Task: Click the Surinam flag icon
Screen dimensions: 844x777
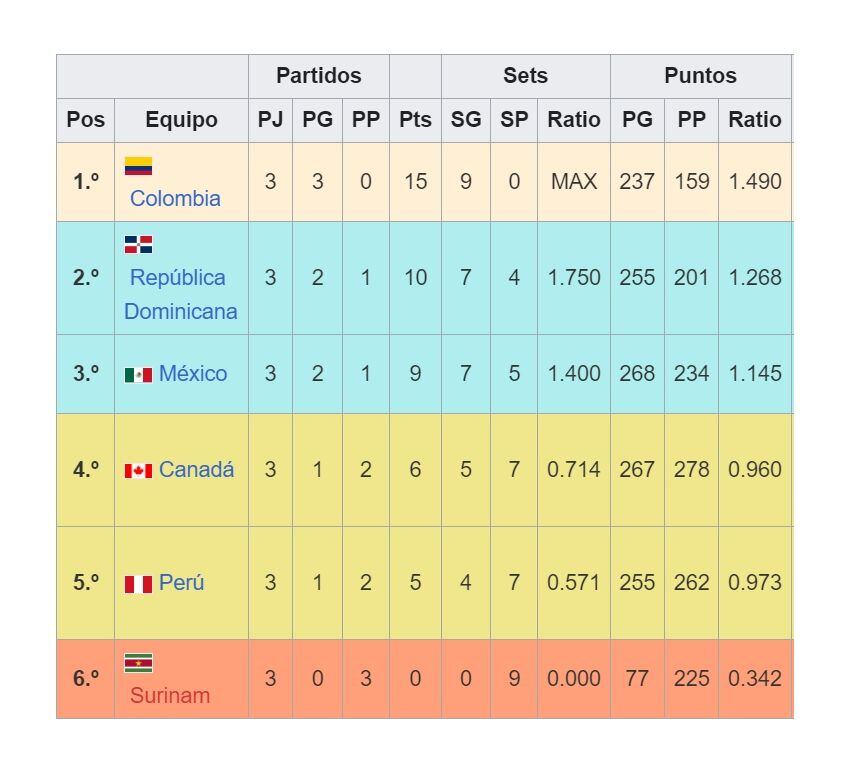Action: pos(138,663)
